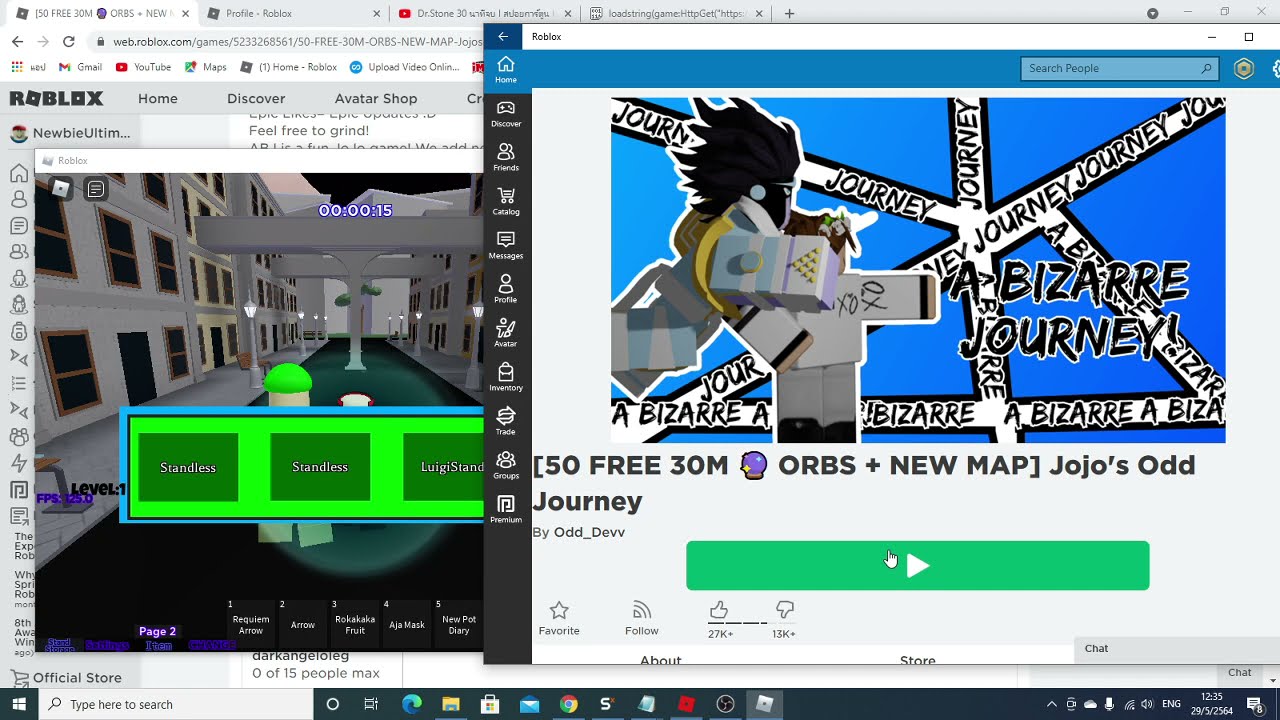Open Trade in Roblox app sidebar
Image resolution: width=1280 pixels, height=720 pixels.
tap(506, 422)
